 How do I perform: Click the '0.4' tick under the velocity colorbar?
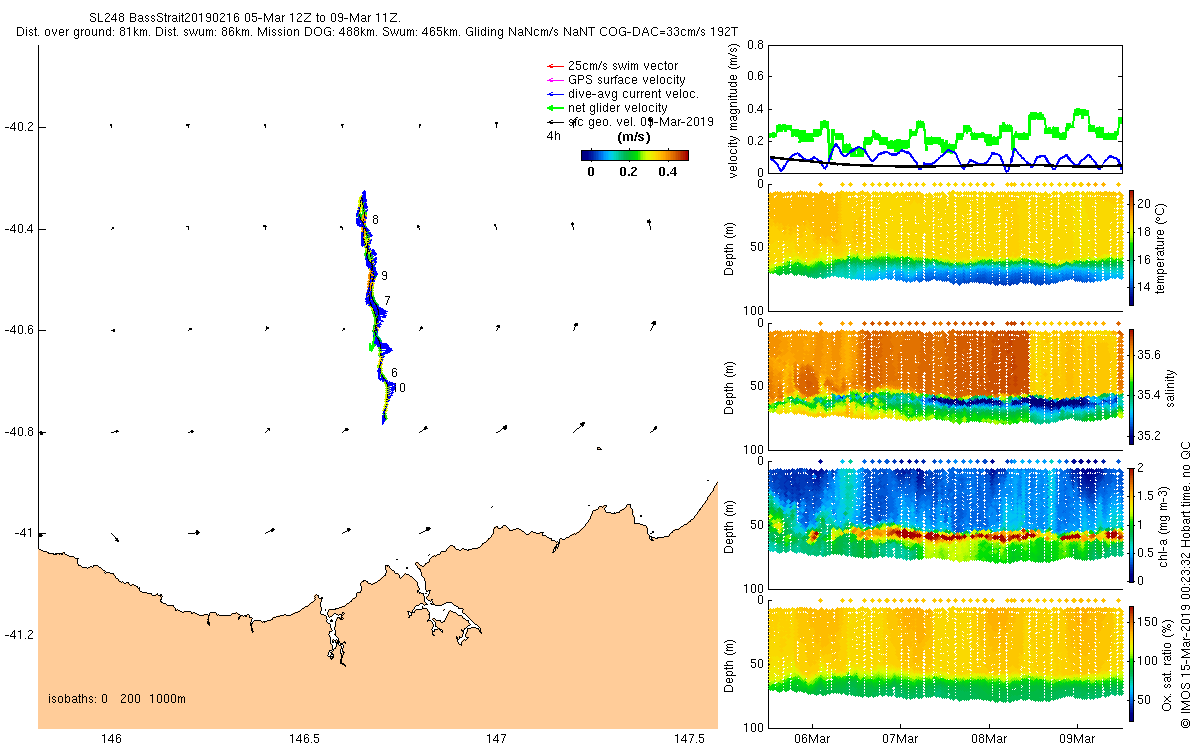pos(667,171)
